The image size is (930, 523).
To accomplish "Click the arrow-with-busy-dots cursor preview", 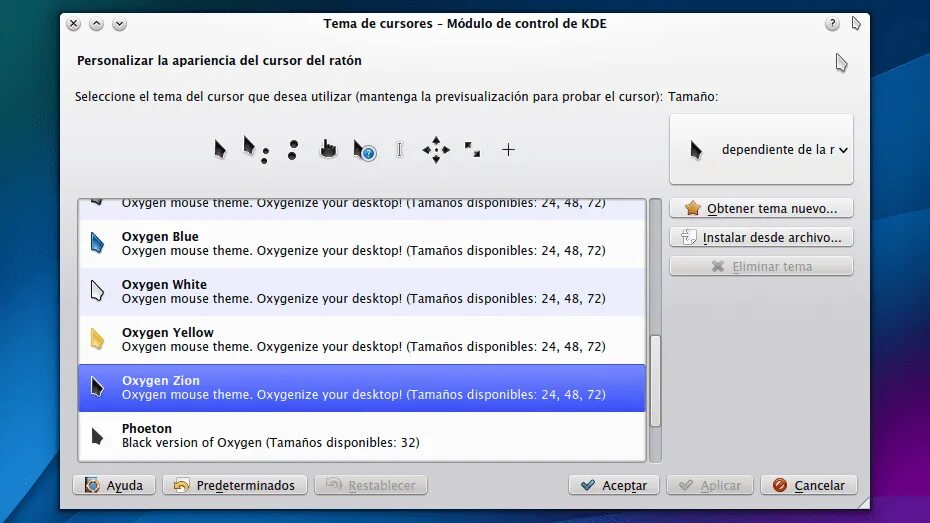I will coord(256,149).
